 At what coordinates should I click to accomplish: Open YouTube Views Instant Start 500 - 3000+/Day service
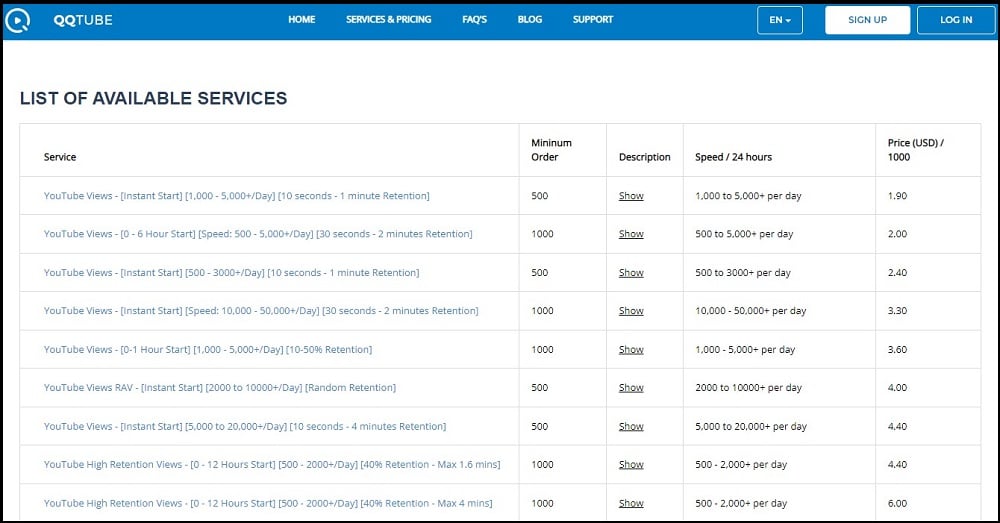pos(232,273)
